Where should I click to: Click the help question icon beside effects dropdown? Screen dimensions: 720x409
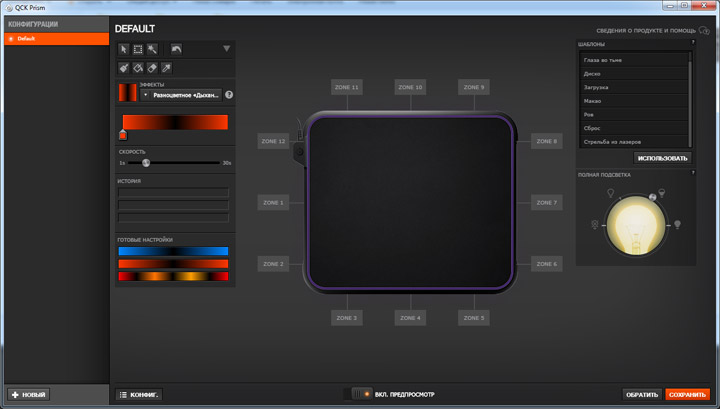229,95
